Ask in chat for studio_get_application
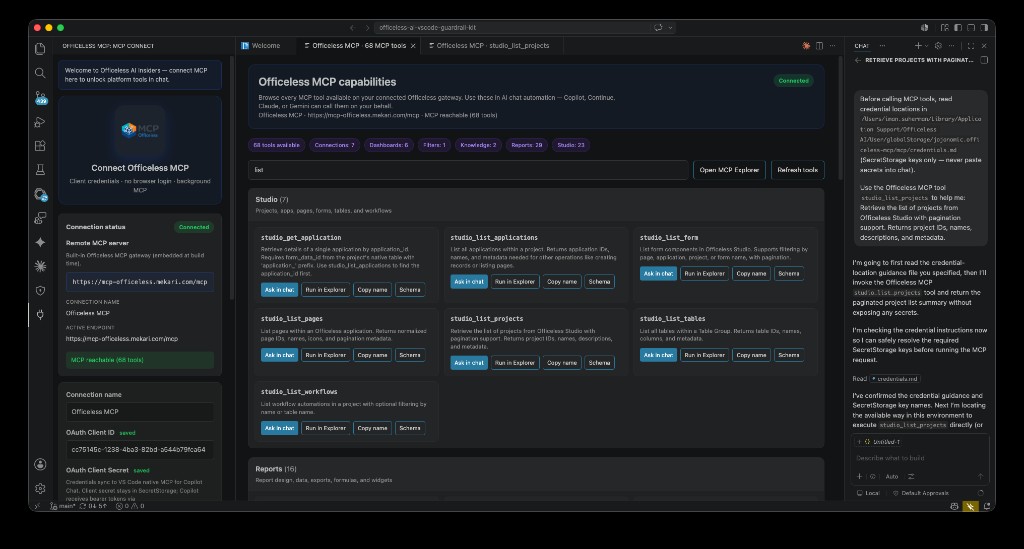 (279, 290)
